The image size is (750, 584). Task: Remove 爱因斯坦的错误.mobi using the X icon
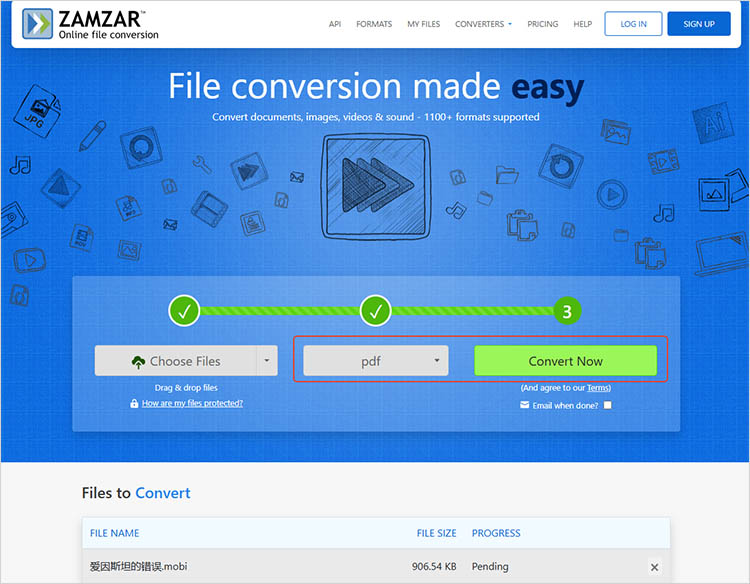pyautogui.click(x=654, y=567)
